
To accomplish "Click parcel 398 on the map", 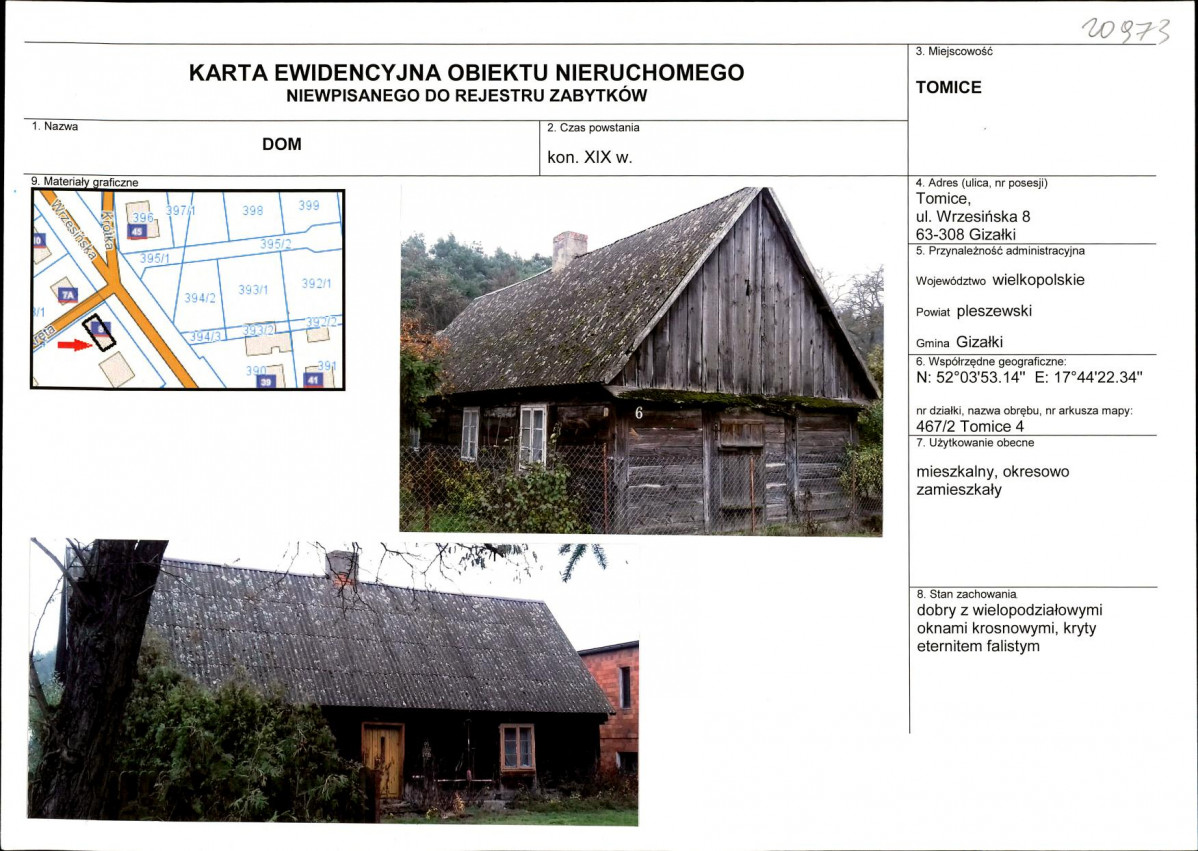I will (252, 210).
